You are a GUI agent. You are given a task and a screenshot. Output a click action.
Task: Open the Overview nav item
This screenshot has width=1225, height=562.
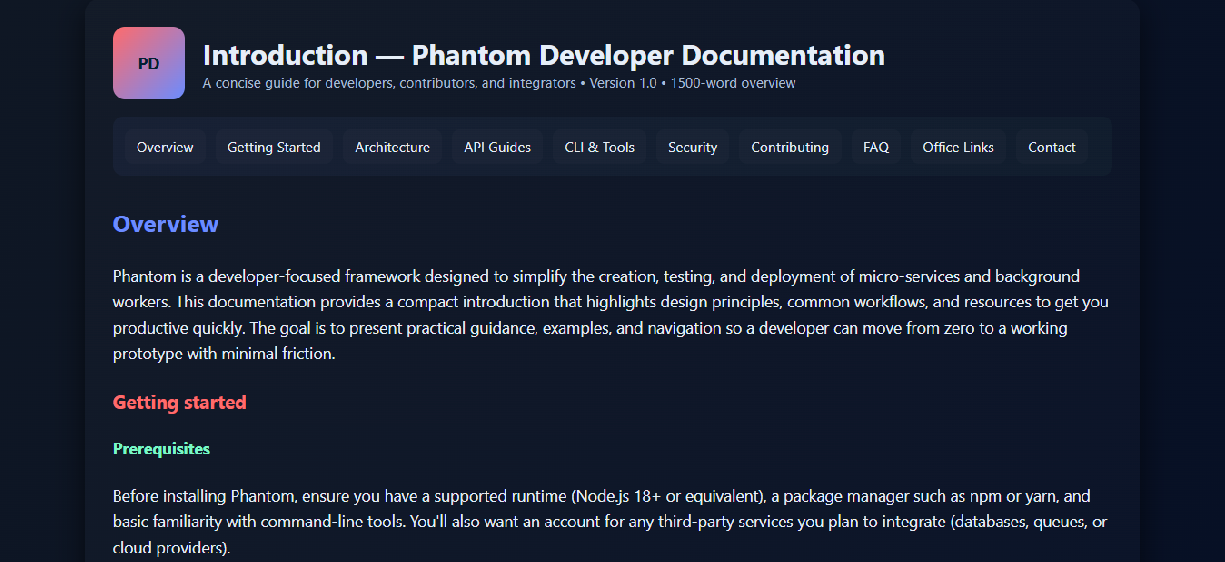pyautogui.click(x=165, y=147)
